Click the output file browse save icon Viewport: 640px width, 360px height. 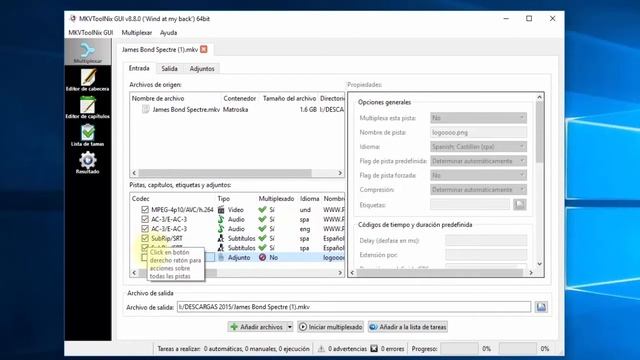(x=541, y=307)
